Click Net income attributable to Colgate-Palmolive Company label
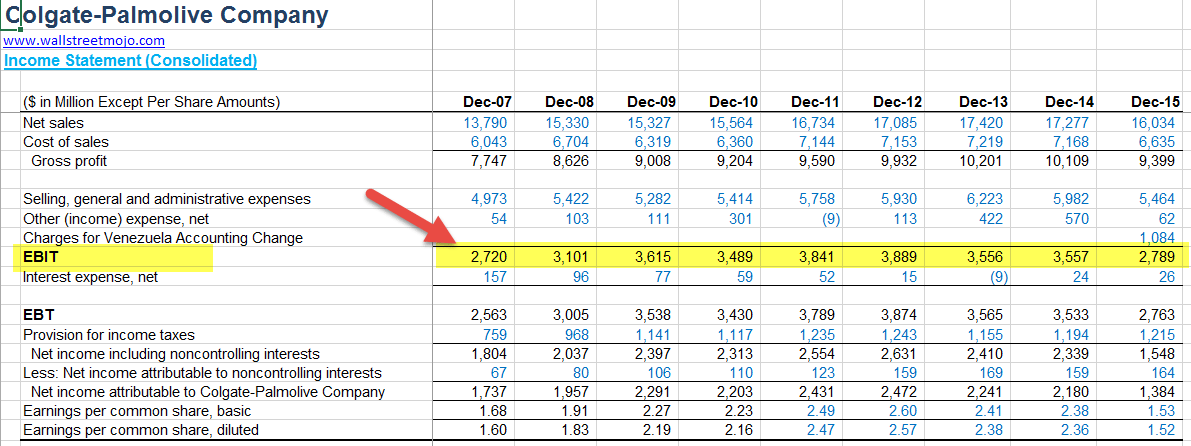 tap(208, 392)
